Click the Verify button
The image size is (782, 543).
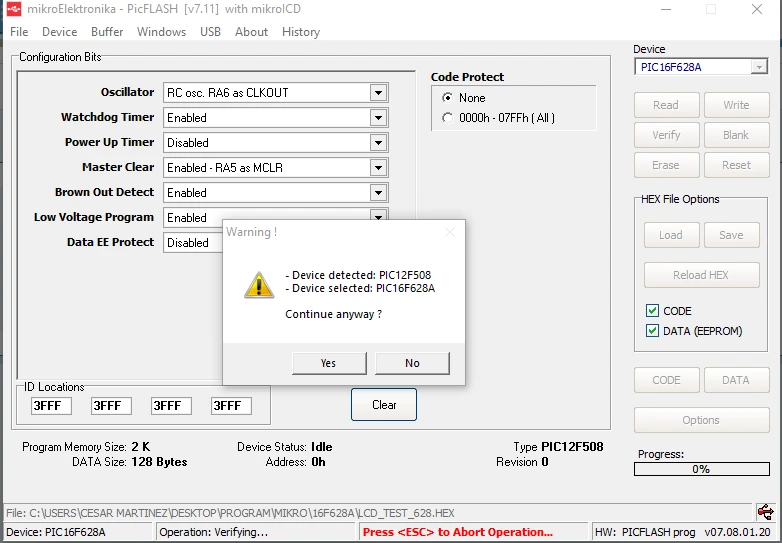click(x=666, y=135)
